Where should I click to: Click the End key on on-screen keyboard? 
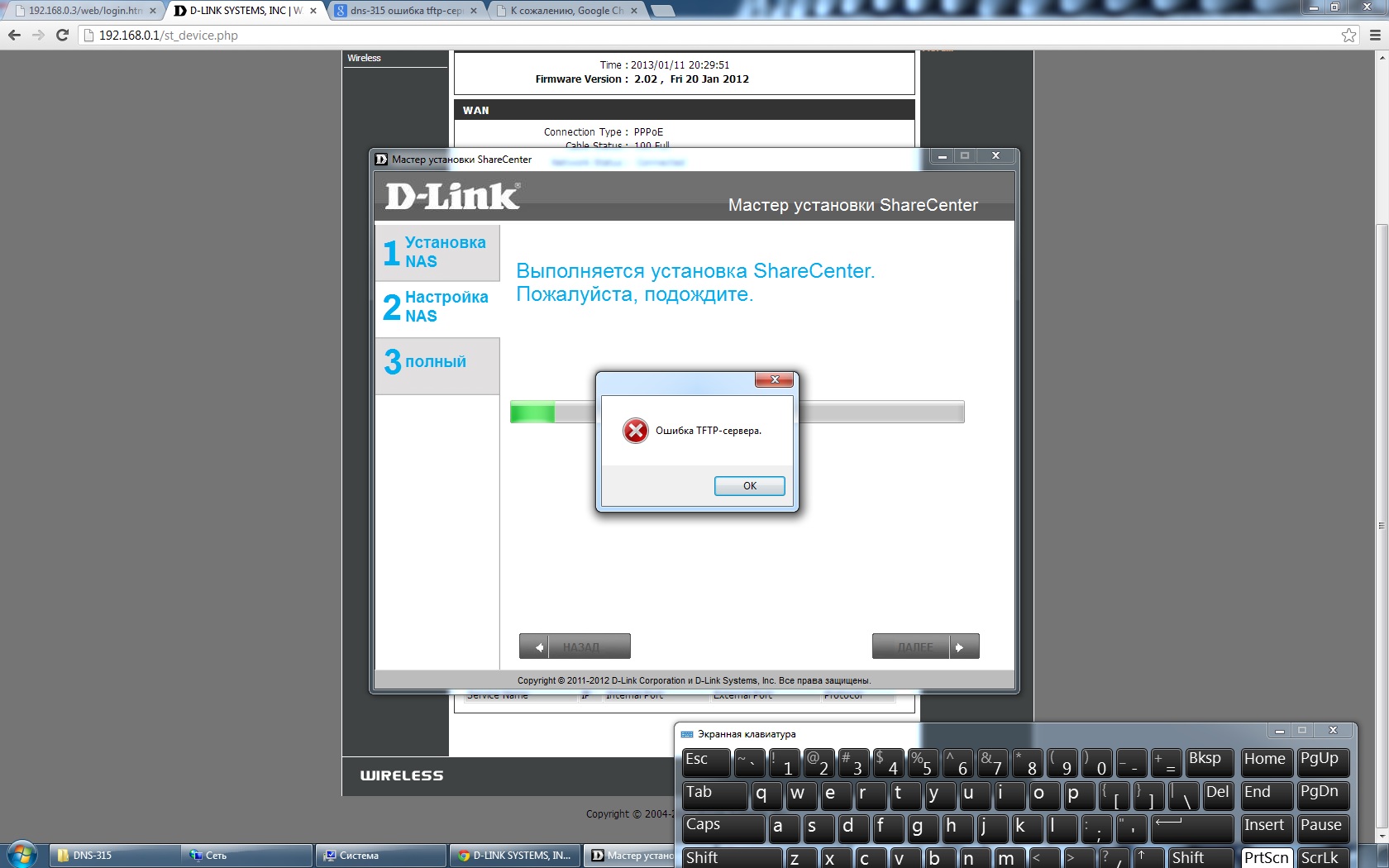click(x=1267, y=795)
